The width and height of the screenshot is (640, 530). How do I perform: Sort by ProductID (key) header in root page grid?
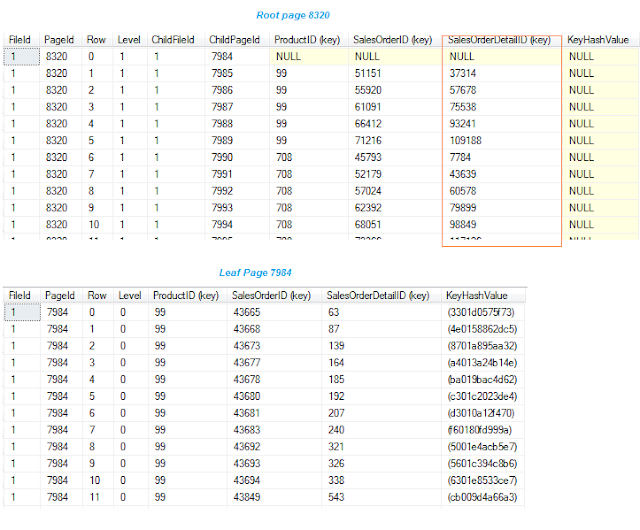point(309,40)
